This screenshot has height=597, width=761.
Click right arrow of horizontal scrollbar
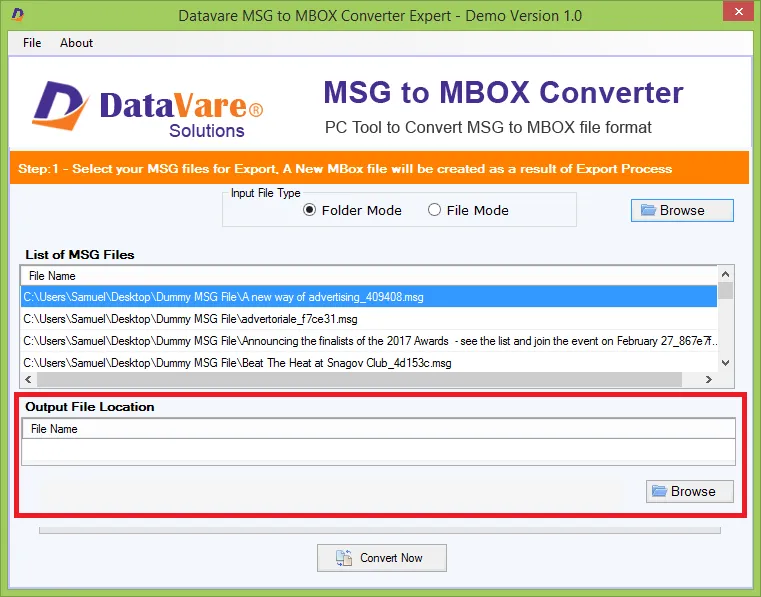[x=709, y=380]
